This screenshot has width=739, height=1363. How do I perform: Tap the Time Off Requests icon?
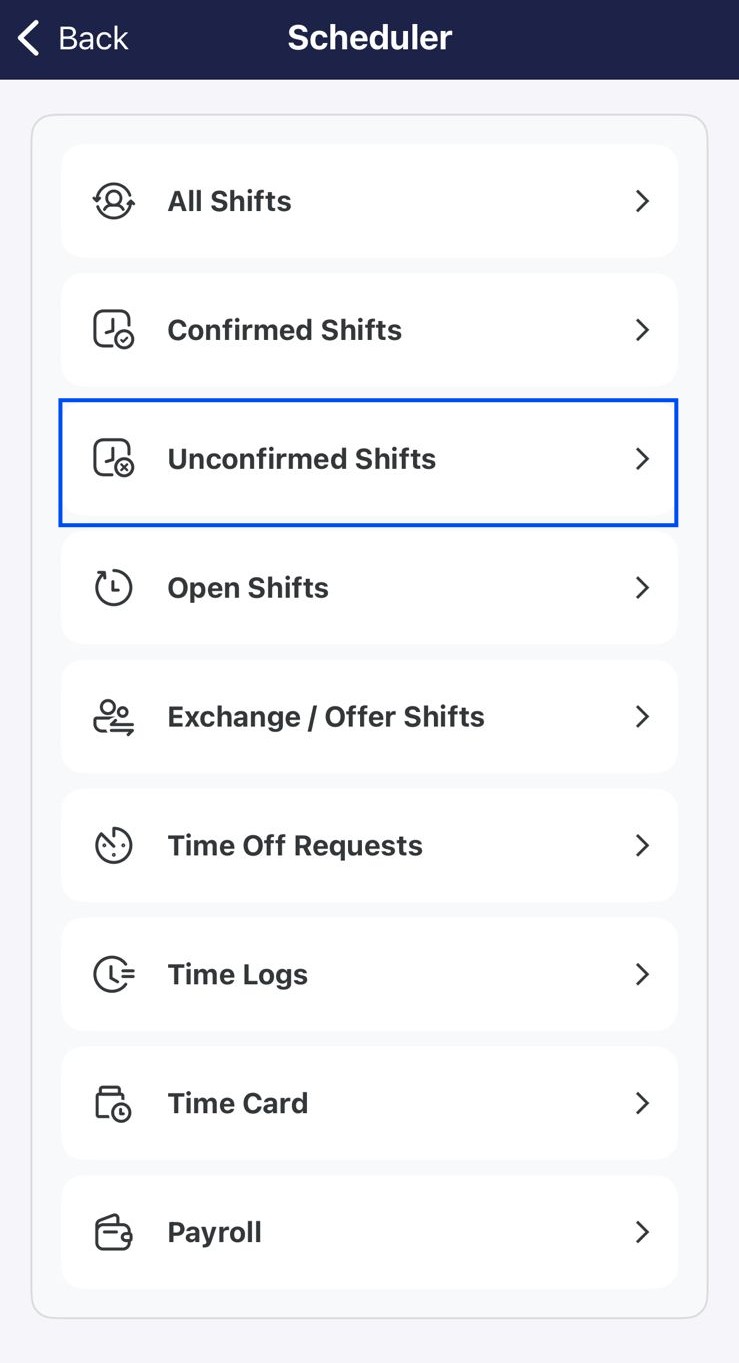tap(114, 846)
